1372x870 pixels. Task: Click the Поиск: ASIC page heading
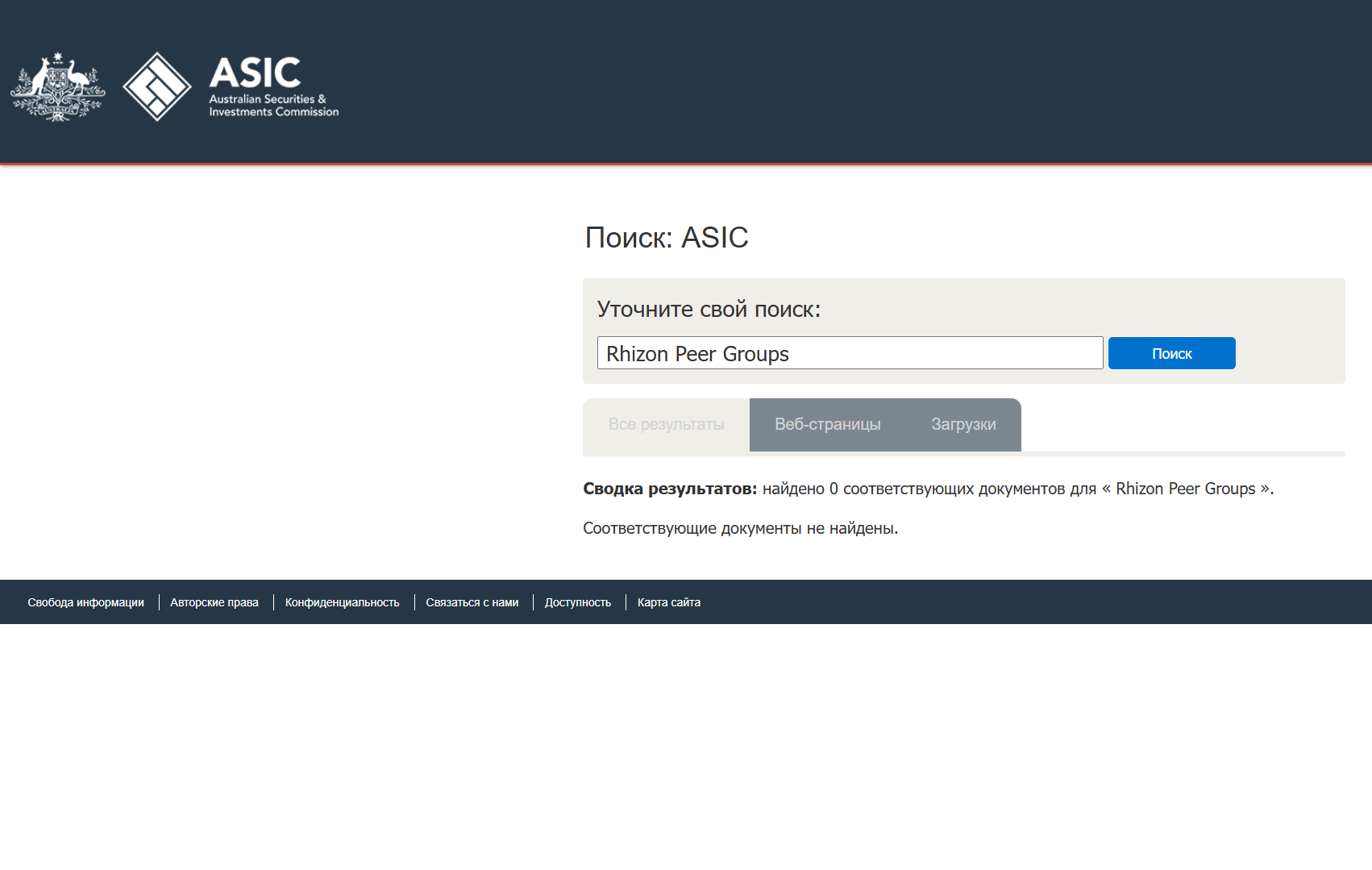click(666, 238)
